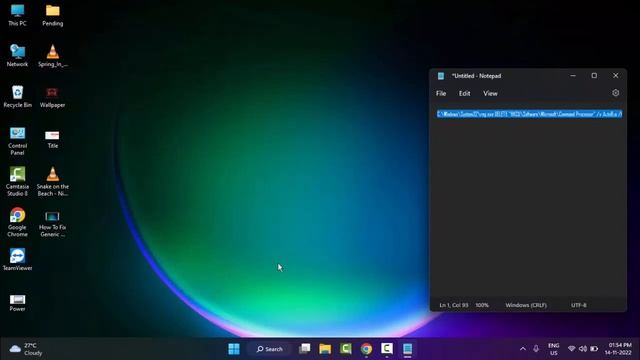Click the 100% zoom status in Notepad

point(482,305)
